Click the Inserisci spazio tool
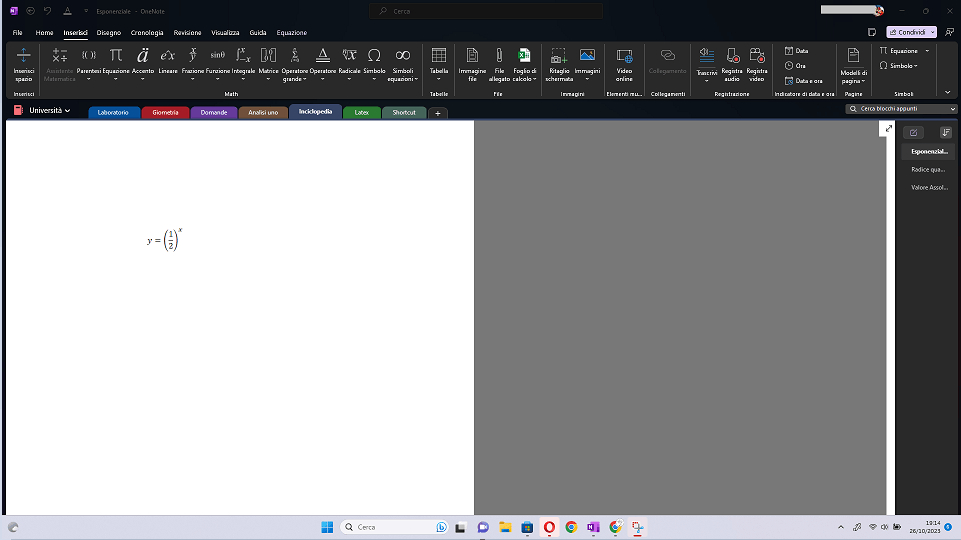Screen dimensions: 961x540 (23, 64)
